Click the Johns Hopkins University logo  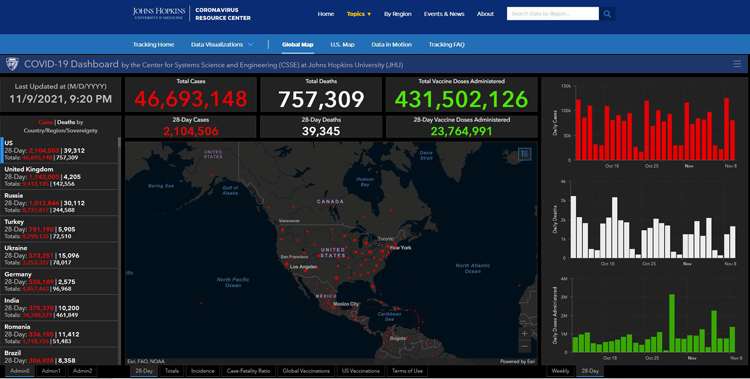coord(159,13)
